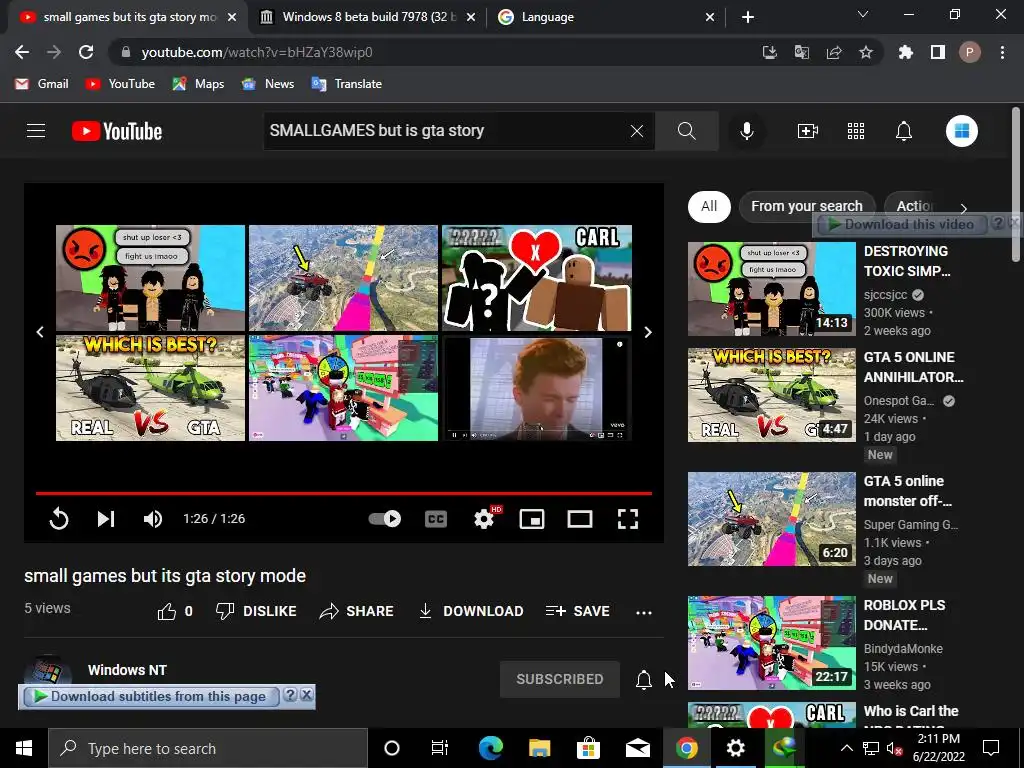Enter full screen mode
The image size is (1024, 768).
click(628, 519)
